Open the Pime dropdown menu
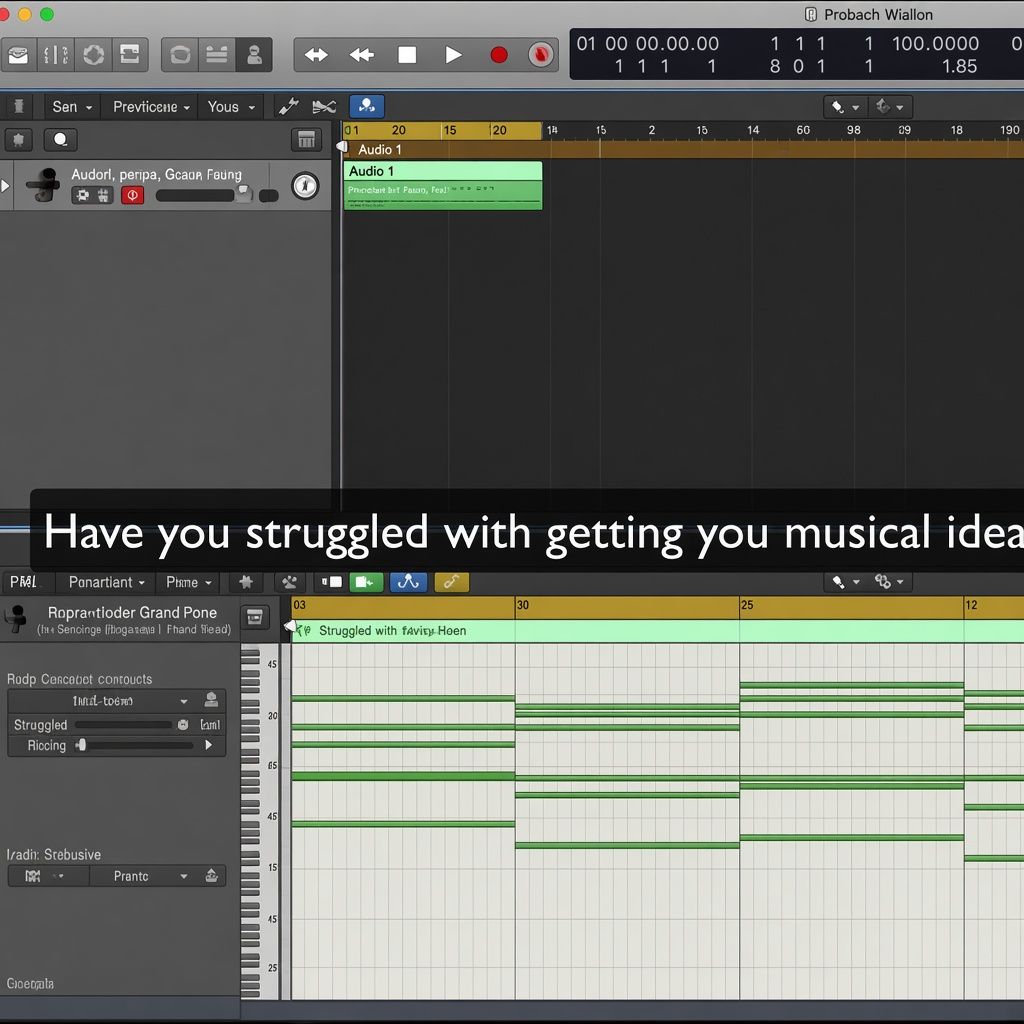Image resolution: width=1024 pixels, height=1024 pixels. coord(189,582)
